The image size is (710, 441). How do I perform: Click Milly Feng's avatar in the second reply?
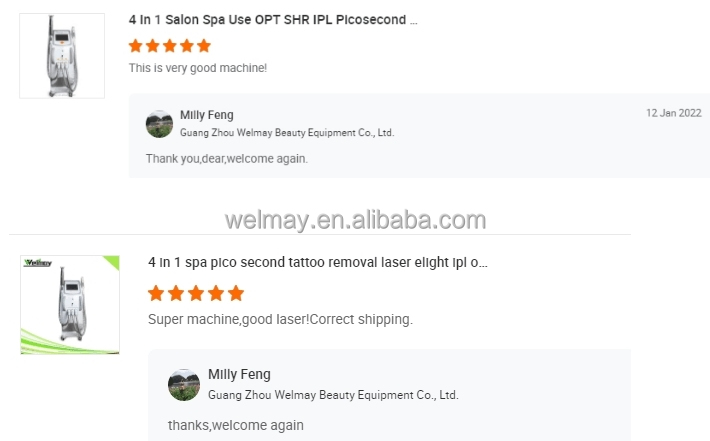click(x=184, y=385)
